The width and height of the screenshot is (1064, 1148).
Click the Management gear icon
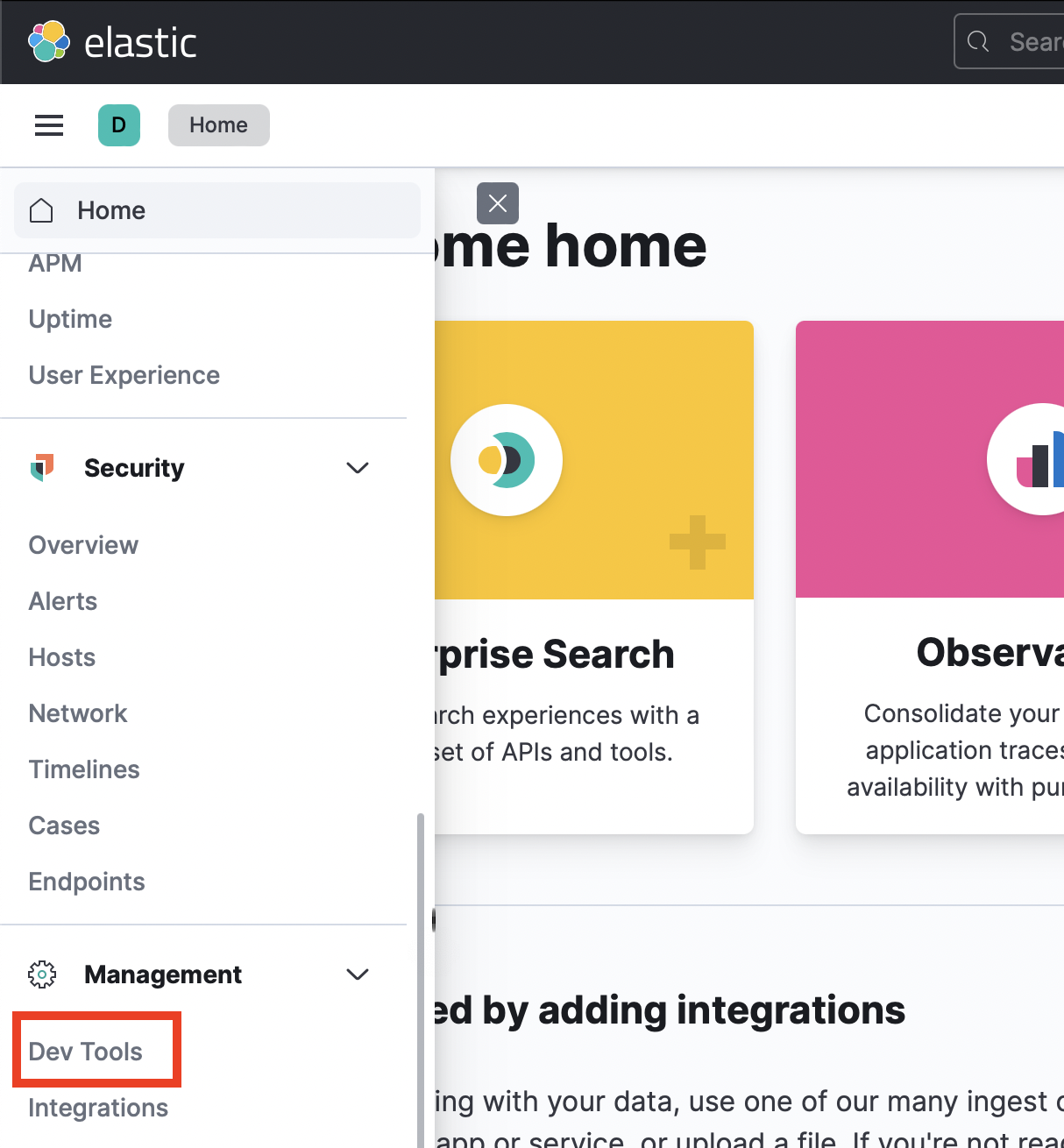pyautogui.click(x=42, y=974)
